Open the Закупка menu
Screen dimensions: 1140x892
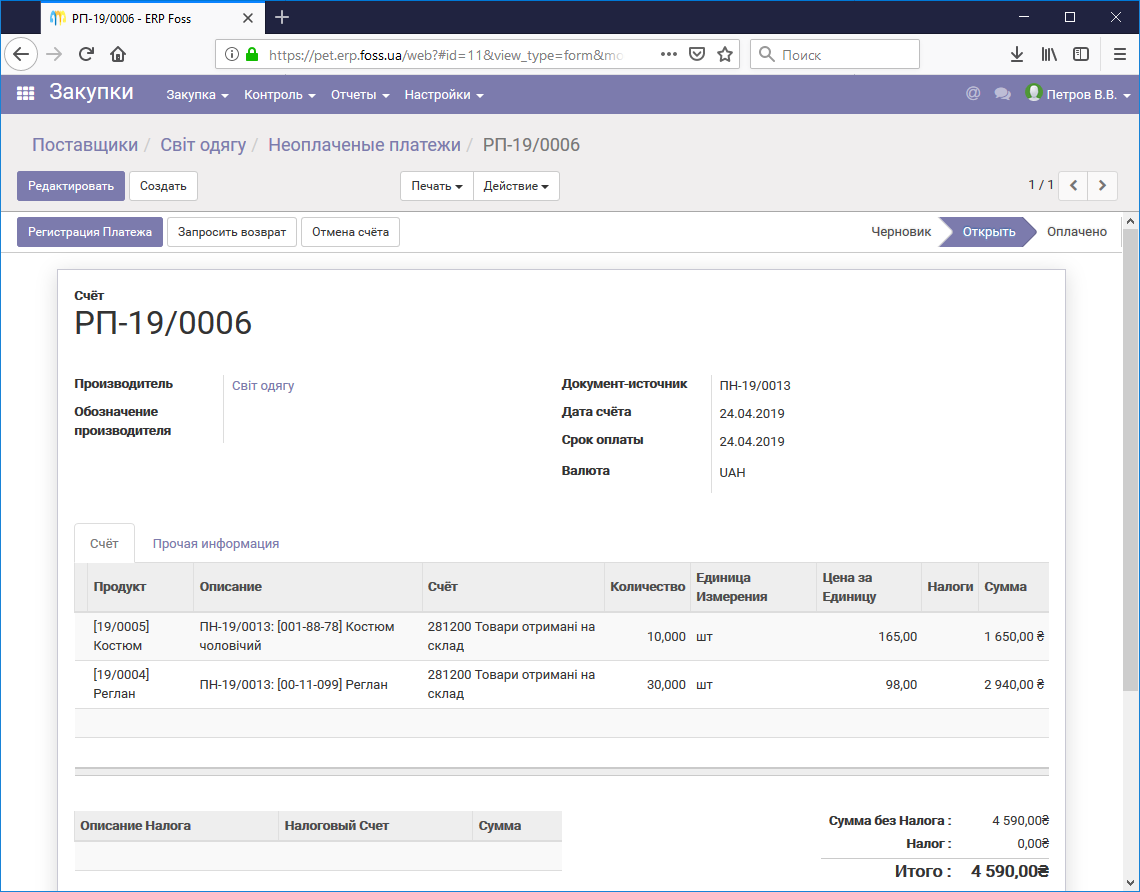coord(197,95)
